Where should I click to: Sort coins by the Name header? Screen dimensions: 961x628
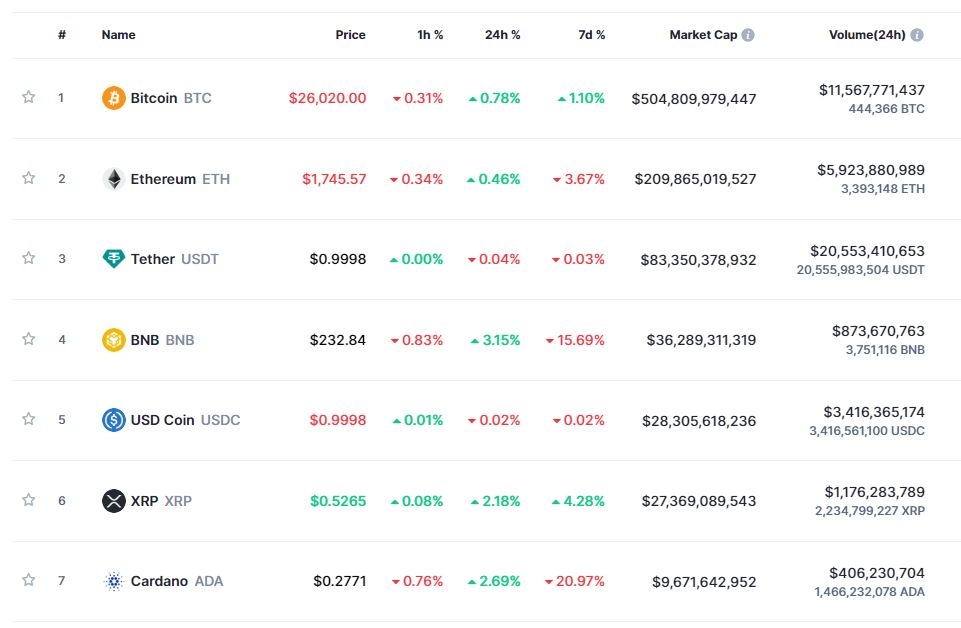(x=118, y=35)
